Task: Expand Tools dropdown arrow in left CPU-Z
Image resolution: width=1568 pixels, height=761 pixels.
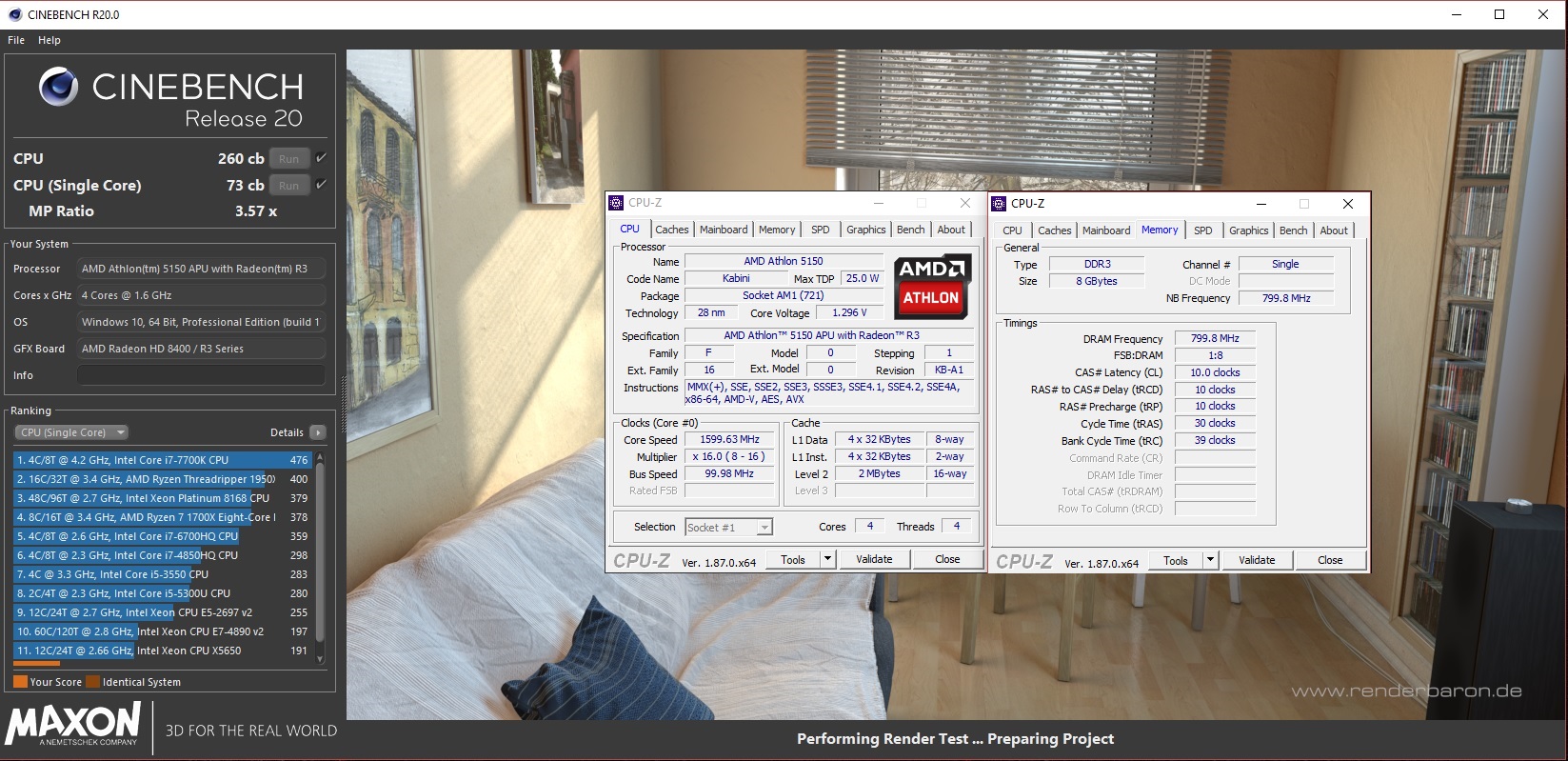Action: [827, 559]
